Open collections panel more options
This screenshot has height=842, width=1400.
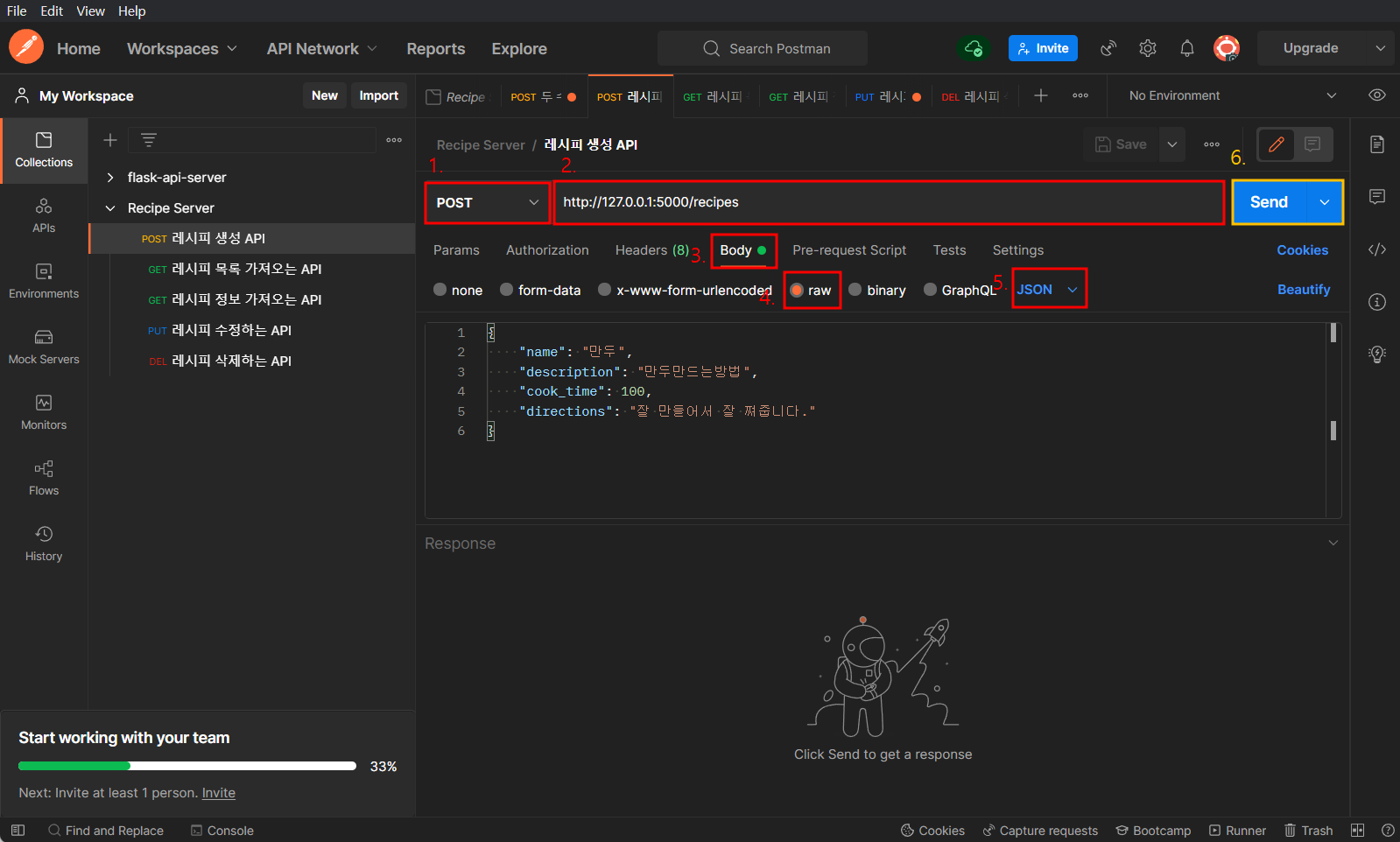coord(394,140)
